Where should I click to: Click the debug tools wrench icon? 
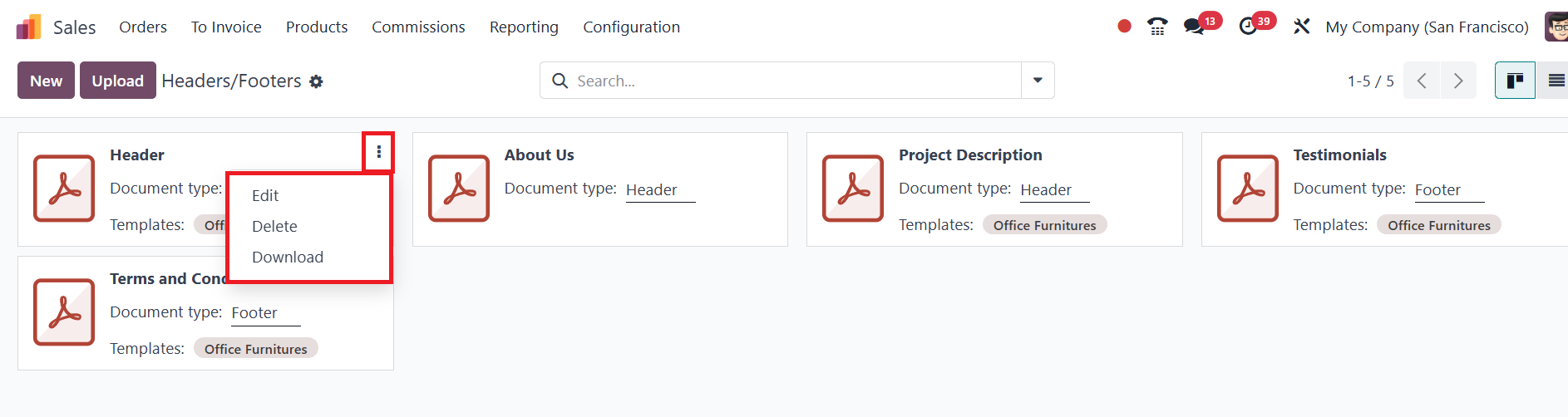pyautogui.click(x=1302, y=27)
